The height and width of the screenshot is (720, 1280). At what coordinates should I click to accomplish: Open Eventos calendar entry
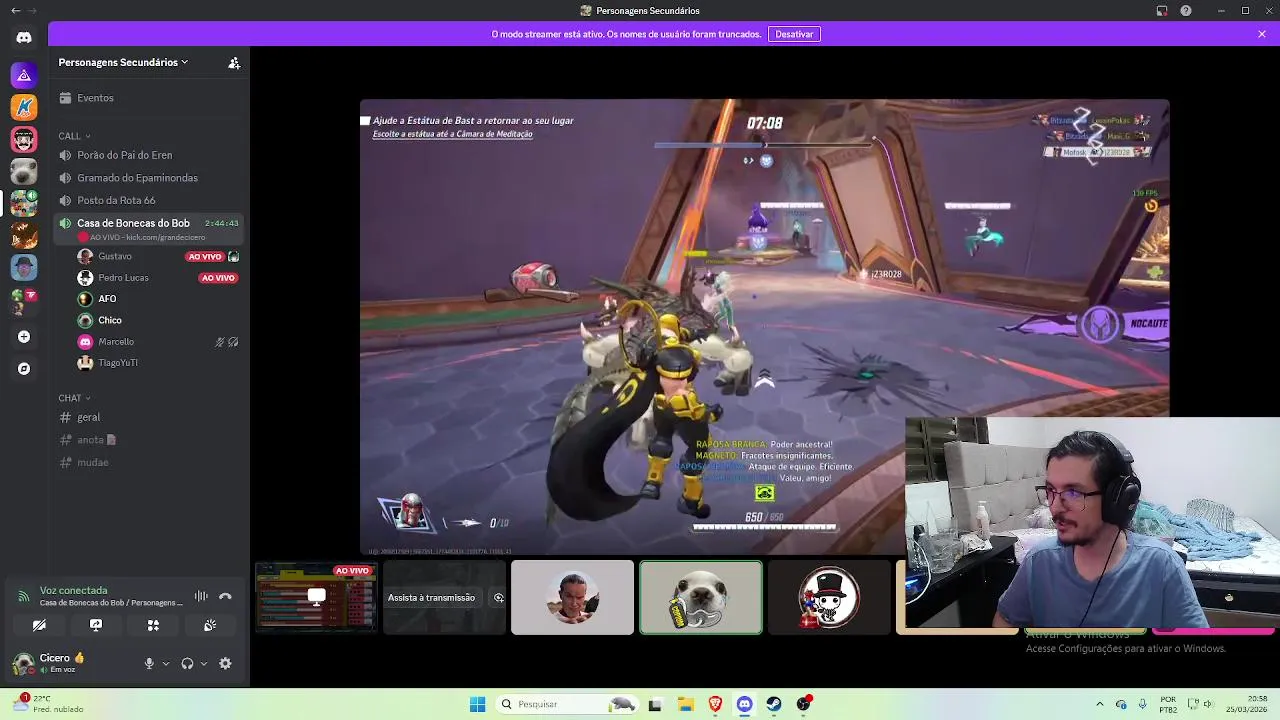pos(150,98)
